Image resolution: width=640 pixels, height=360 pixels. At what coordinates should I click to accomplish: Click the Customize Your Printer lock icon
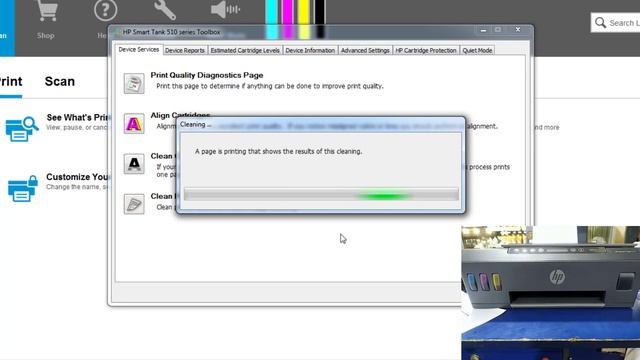(22, 189)
